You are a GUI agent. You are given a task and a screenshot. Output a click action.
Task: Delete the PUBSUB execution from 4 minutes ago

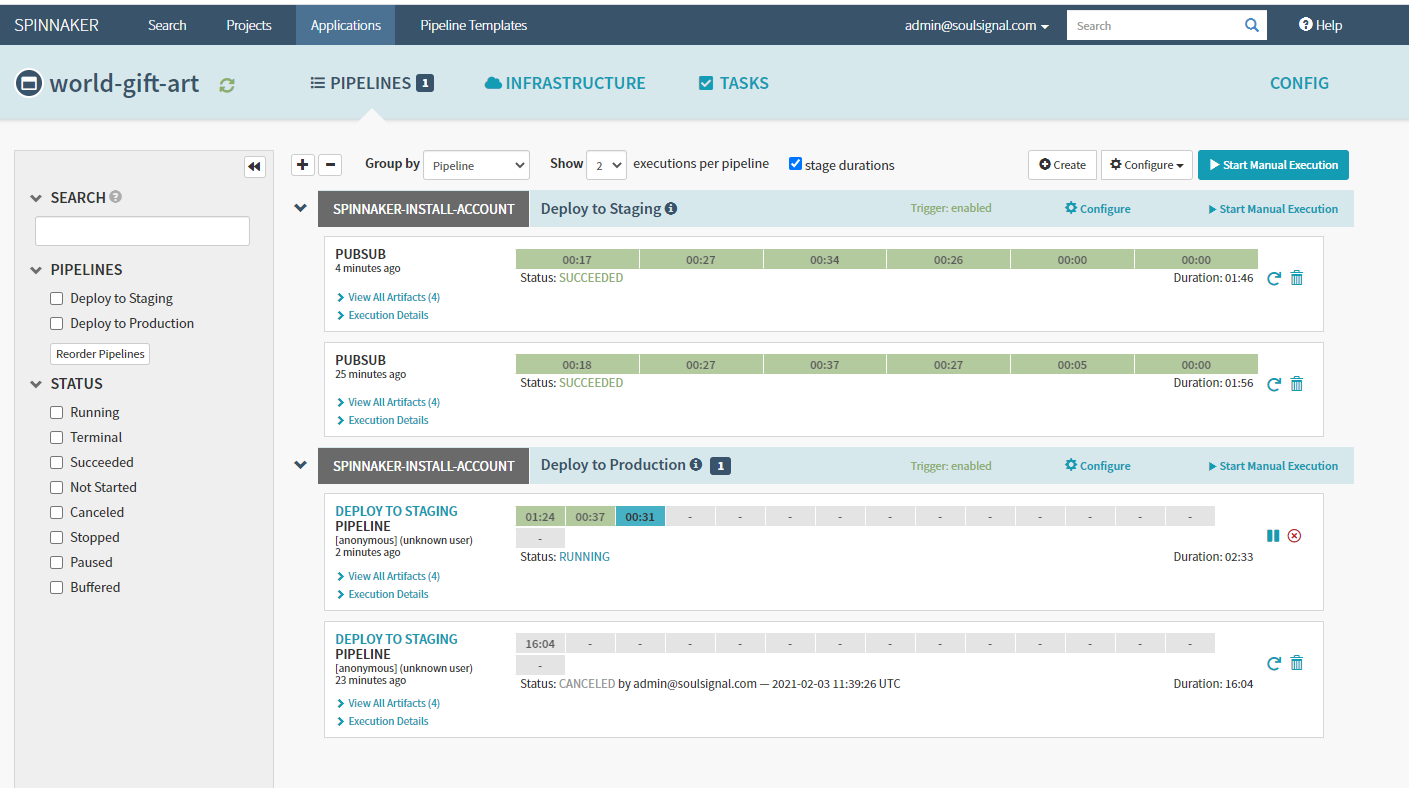pyautogui.click(x=1297, y=278)
